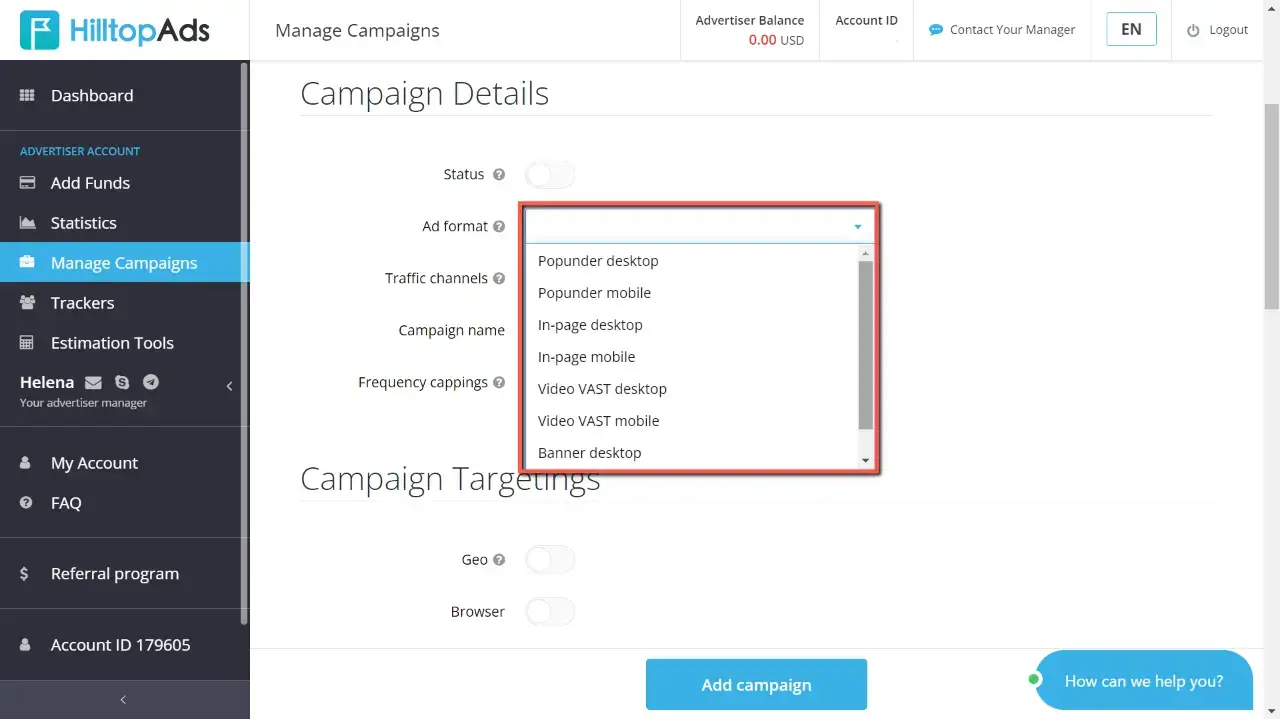
Task: Click the Add campaign button
Action: [x=756, y=684]
